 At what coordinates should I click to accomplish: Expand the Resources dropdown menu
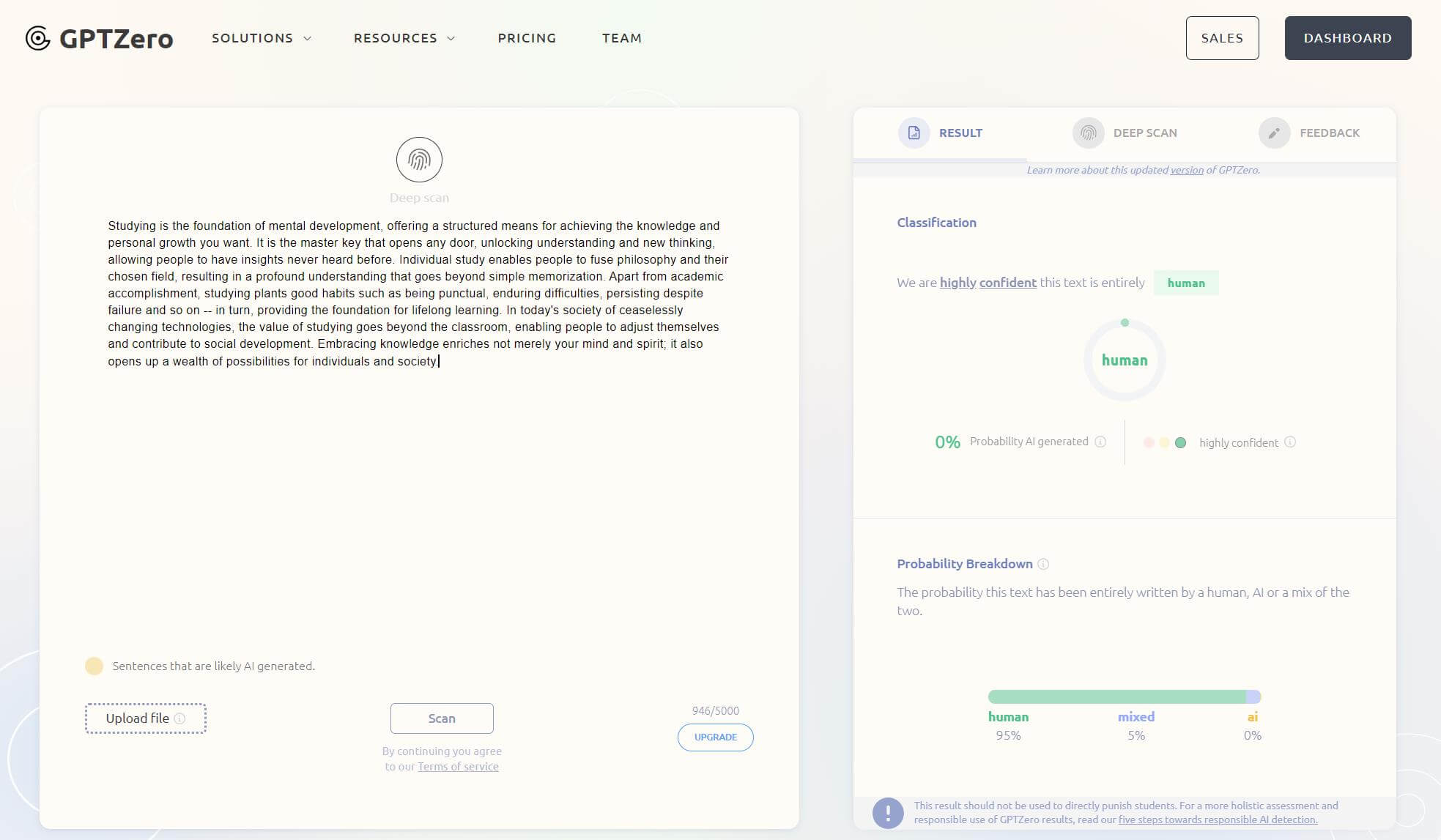404,38
